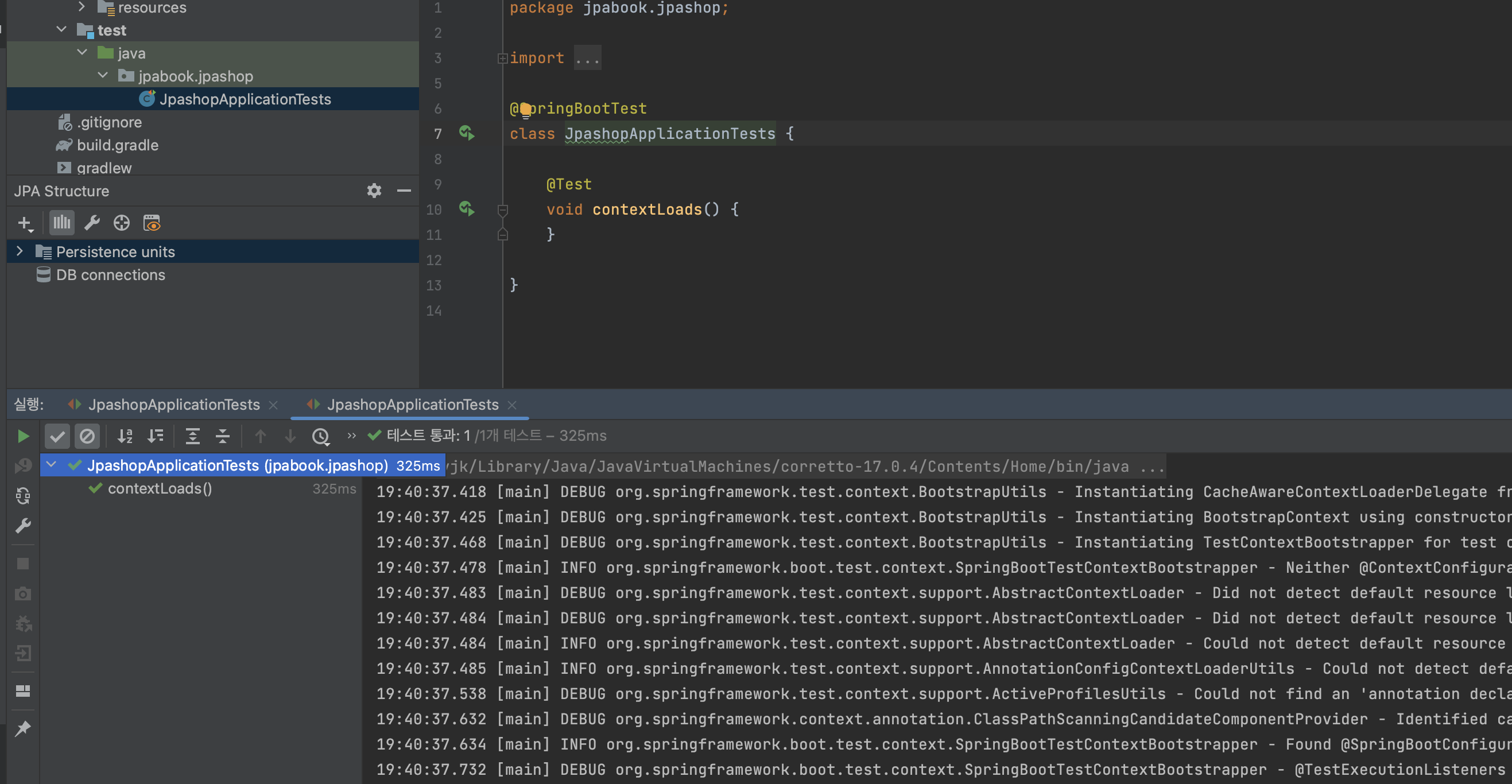Toggle the bar-chart view button in JPA Structure
This screenshot has height=784, width=1512.
coord(61,223)
